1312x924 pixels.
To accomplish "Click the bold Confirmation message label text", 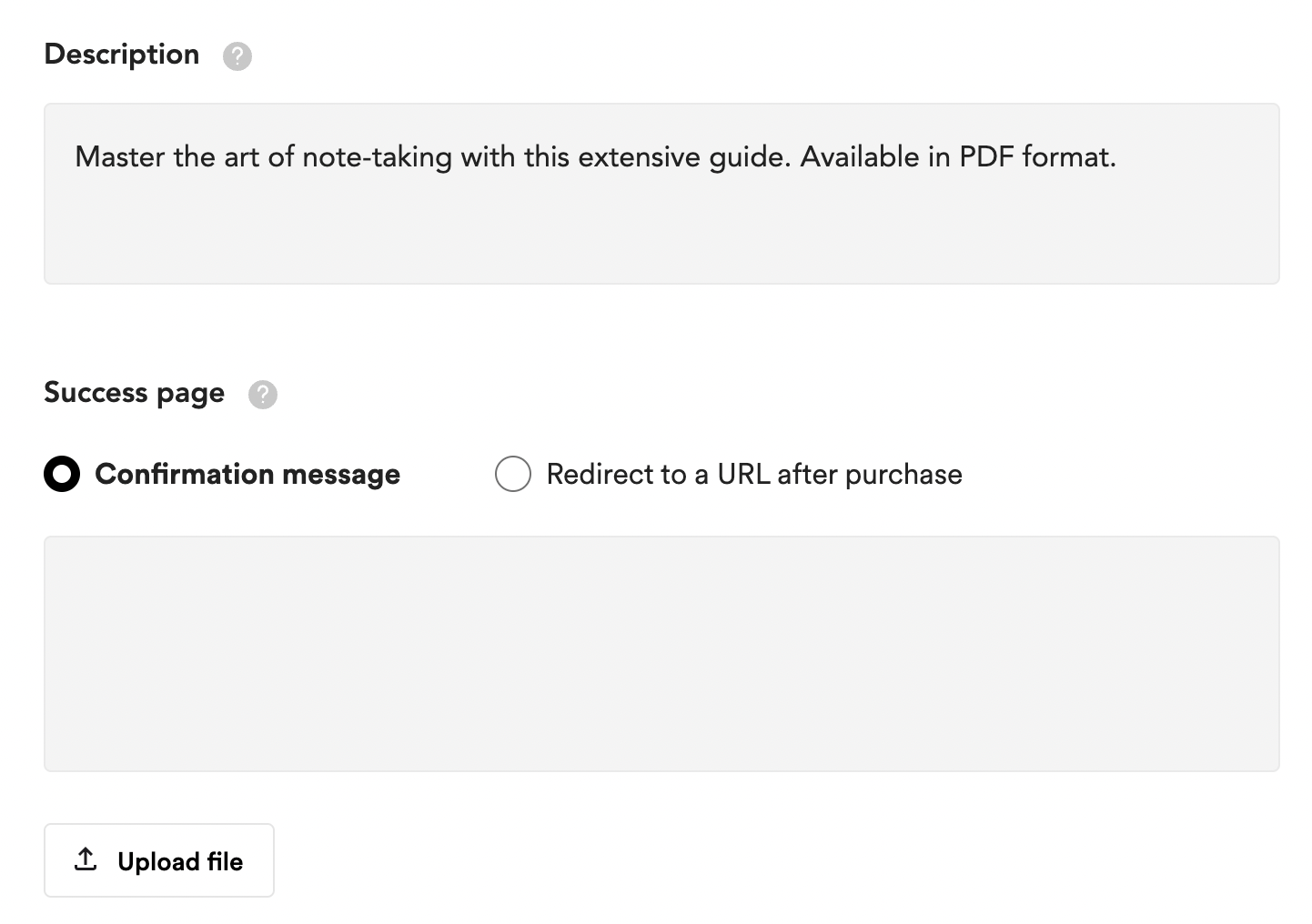I will [x=247, y=474].
